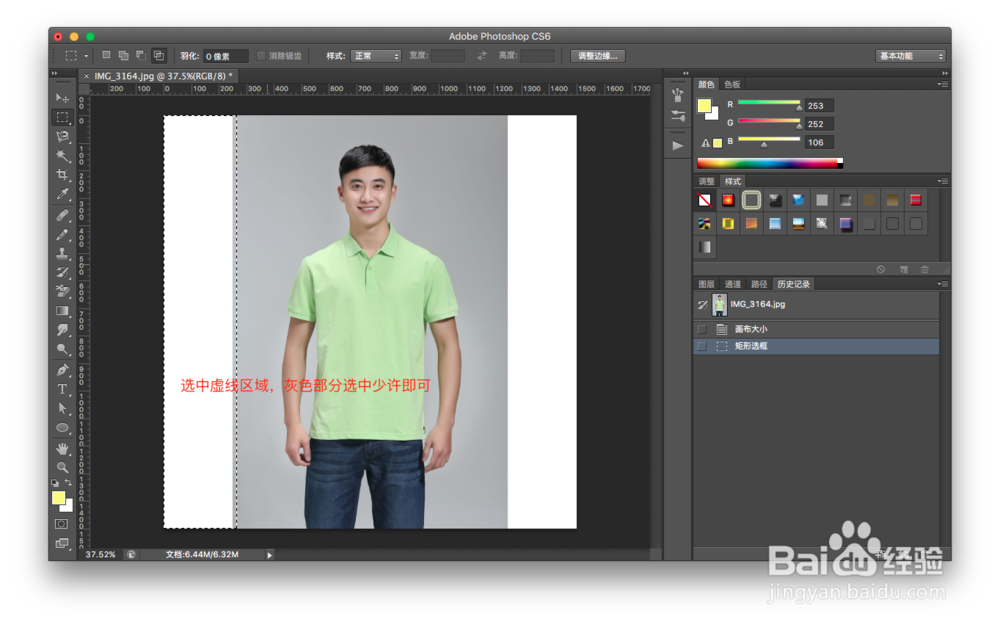Open the History panel options menu

point(943,284)
